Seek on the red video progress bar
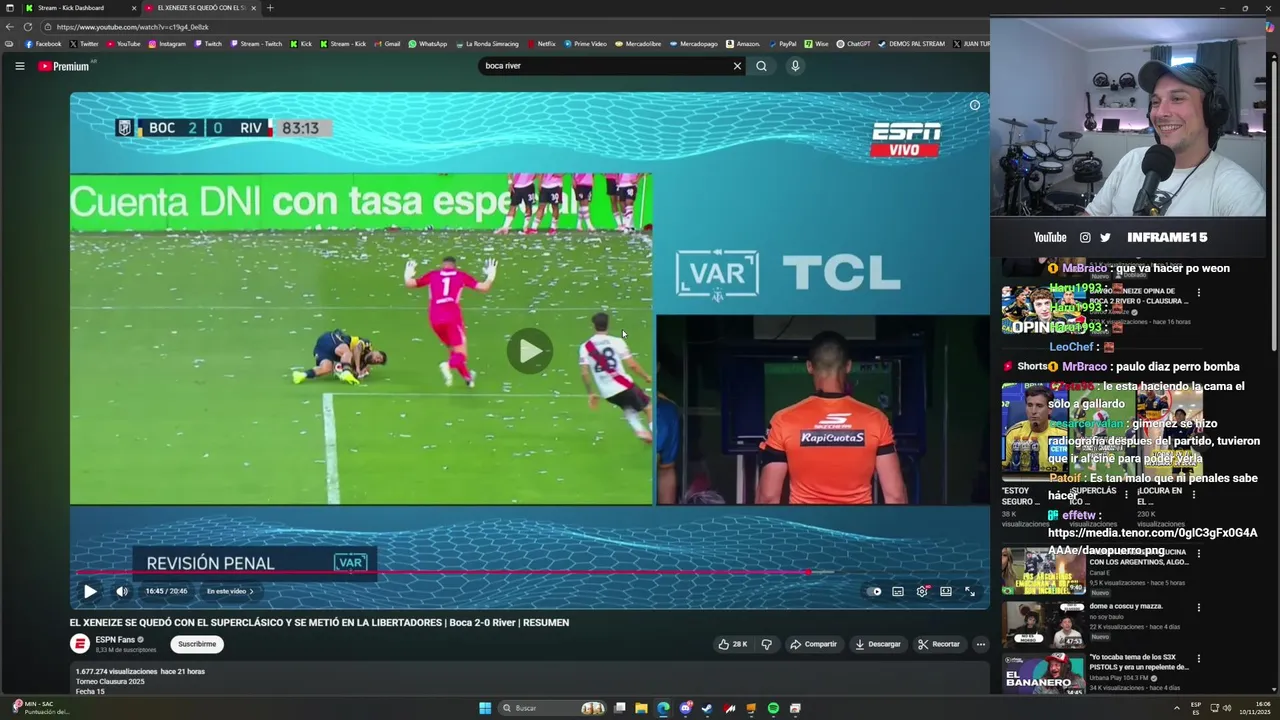1280x720 pixels. click(530, 572)
